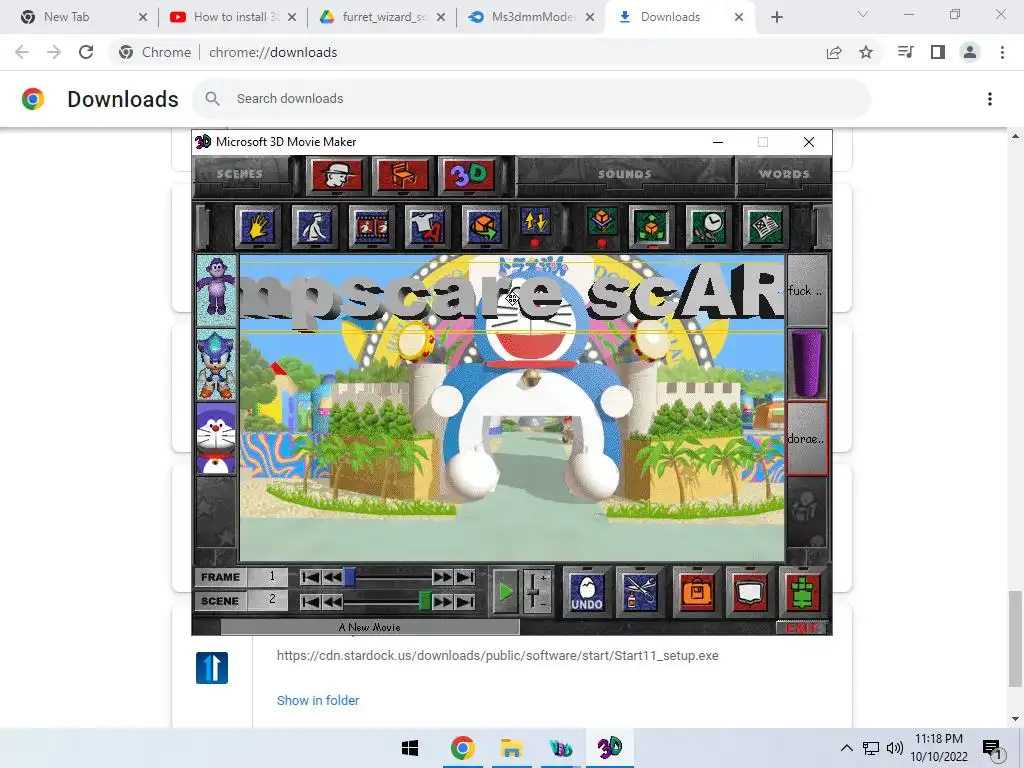Go to next scene button
Image resolution: width=1024 pixels, height=768 pixels.
(442, 601)
